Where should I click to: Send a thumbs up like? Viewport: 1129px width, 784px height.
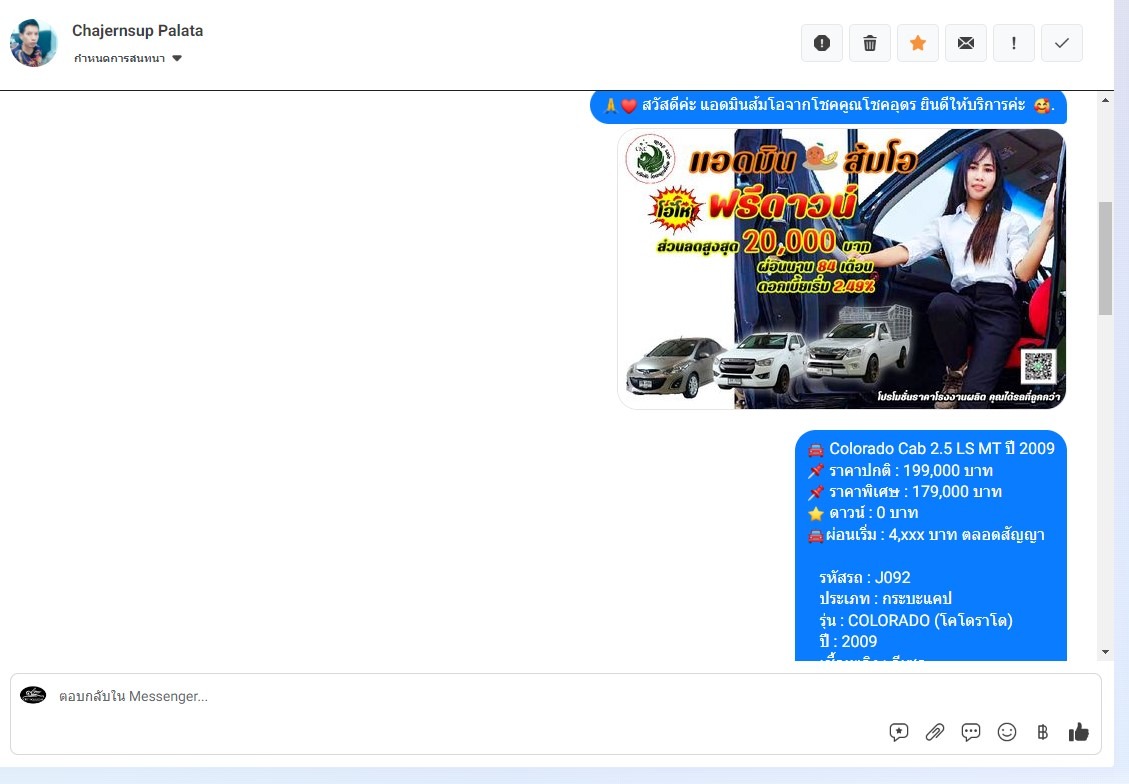click(x=1079, y=732)
